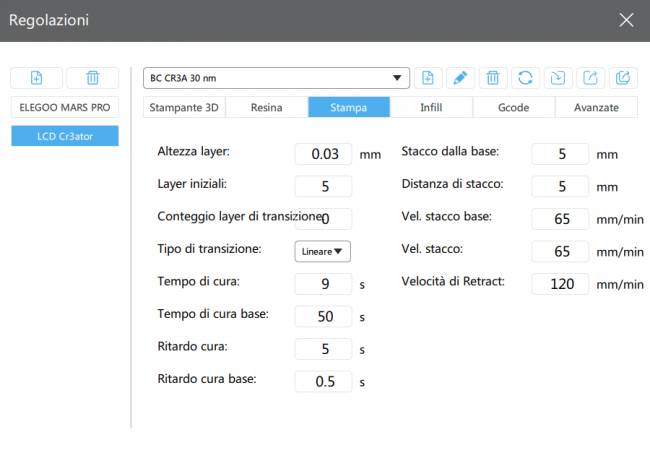The image size is (650, 453).
Task: Click the circular arrows reset profile icon
Action: [525, 78]
